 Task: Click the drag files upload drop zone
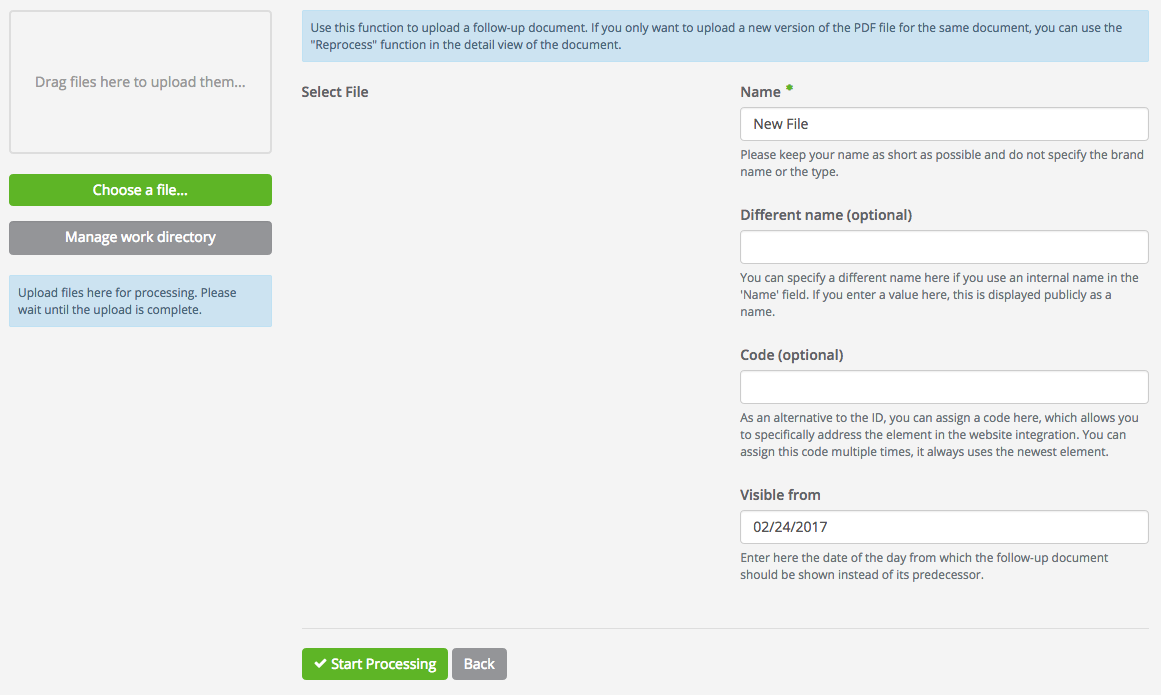coord(140,82)
